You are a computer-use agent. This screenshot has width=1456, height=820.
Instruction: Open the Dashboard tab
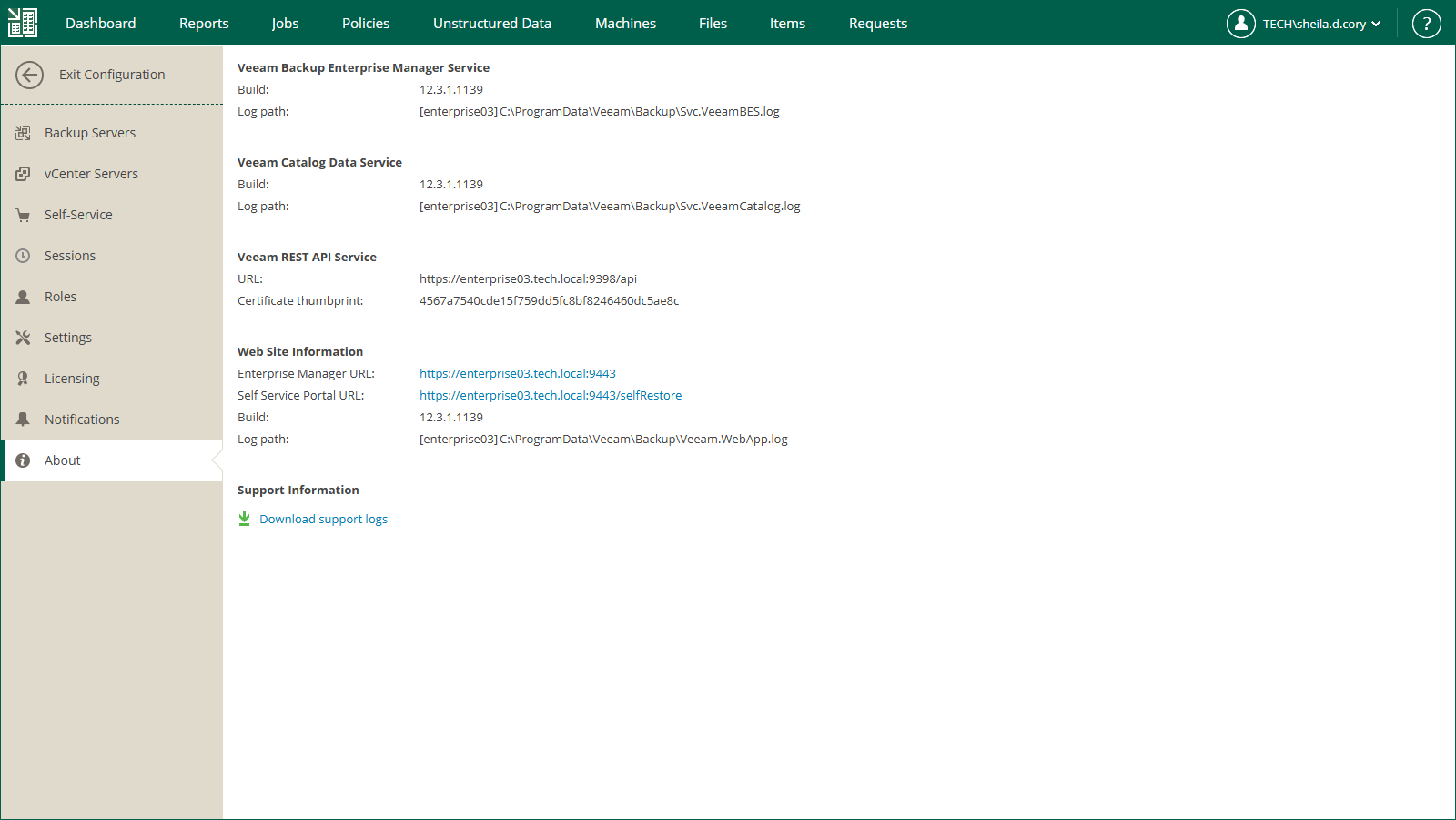pyautogui.click(x=101, y=24)
